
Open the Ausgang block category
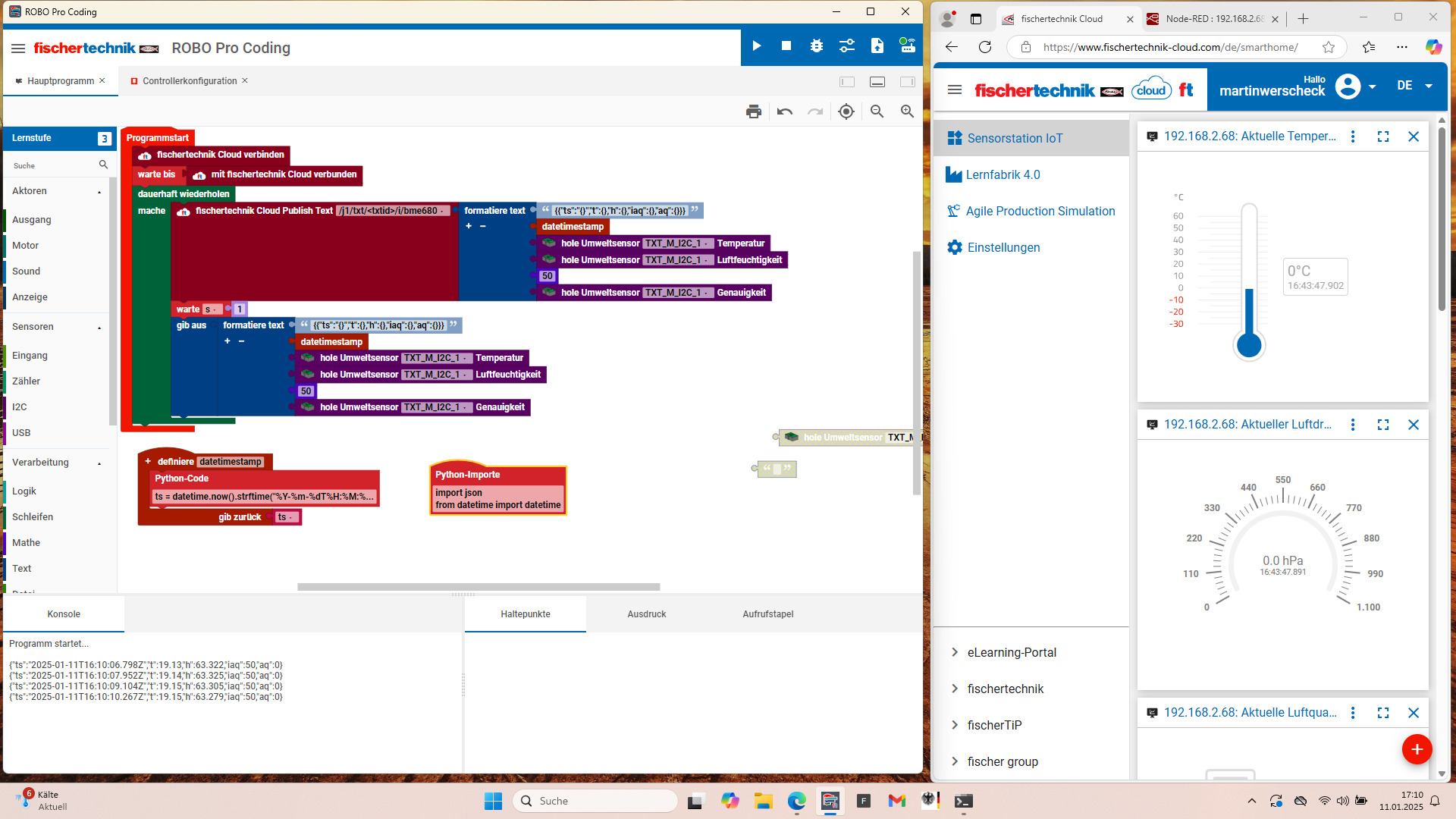tap(32, 220)
